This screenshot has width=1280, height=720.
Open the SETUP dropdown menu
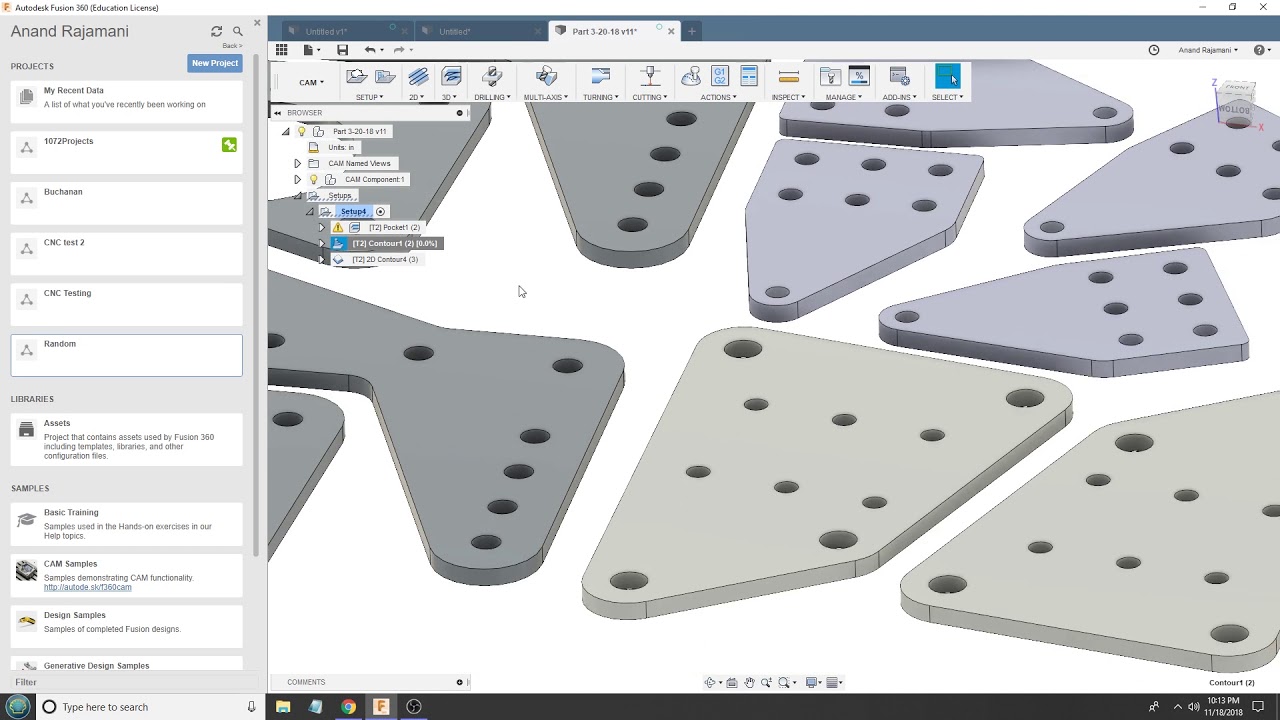coord(369,97)
